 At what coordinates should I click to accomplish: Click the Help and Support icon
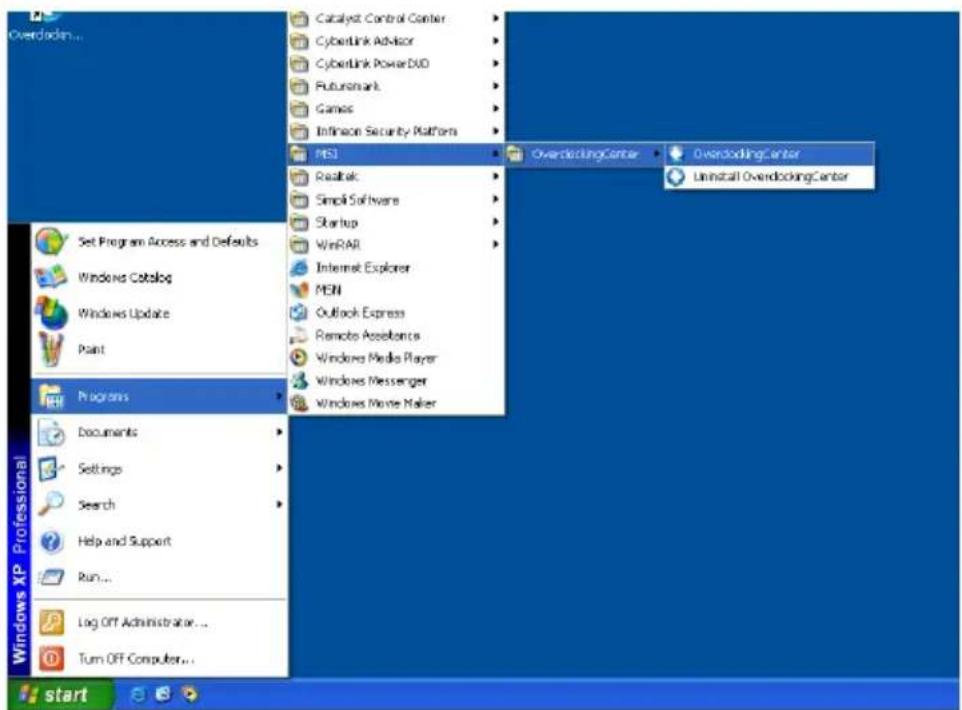click(52, 541)
